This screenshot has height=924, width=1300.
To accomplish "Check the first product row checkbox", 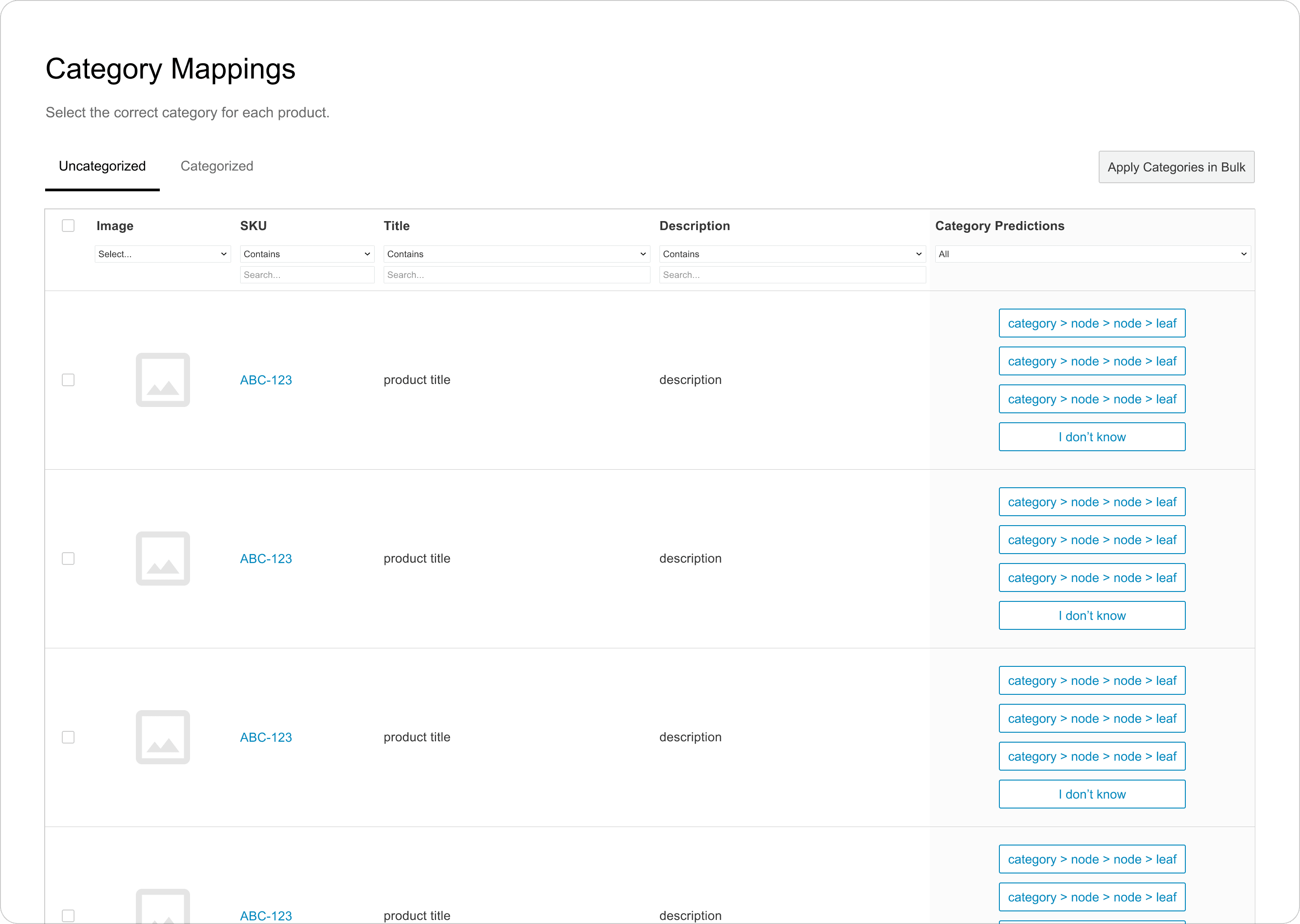I will pos(68,379).
